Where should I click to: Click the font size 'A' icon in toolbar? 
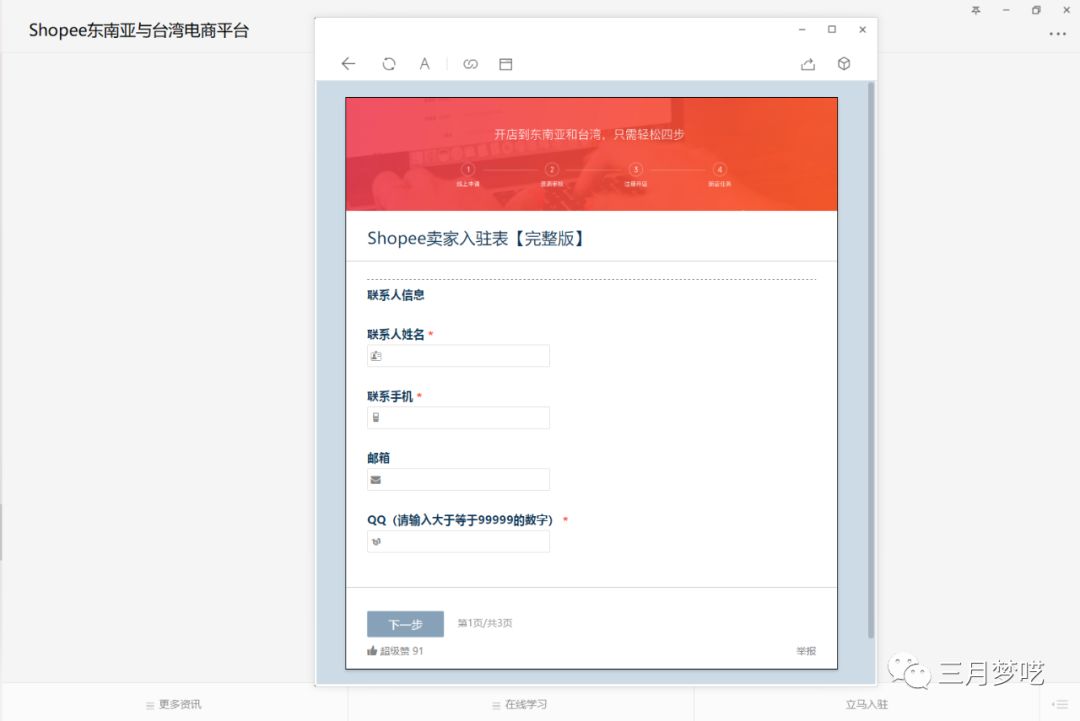click(424, 63)
